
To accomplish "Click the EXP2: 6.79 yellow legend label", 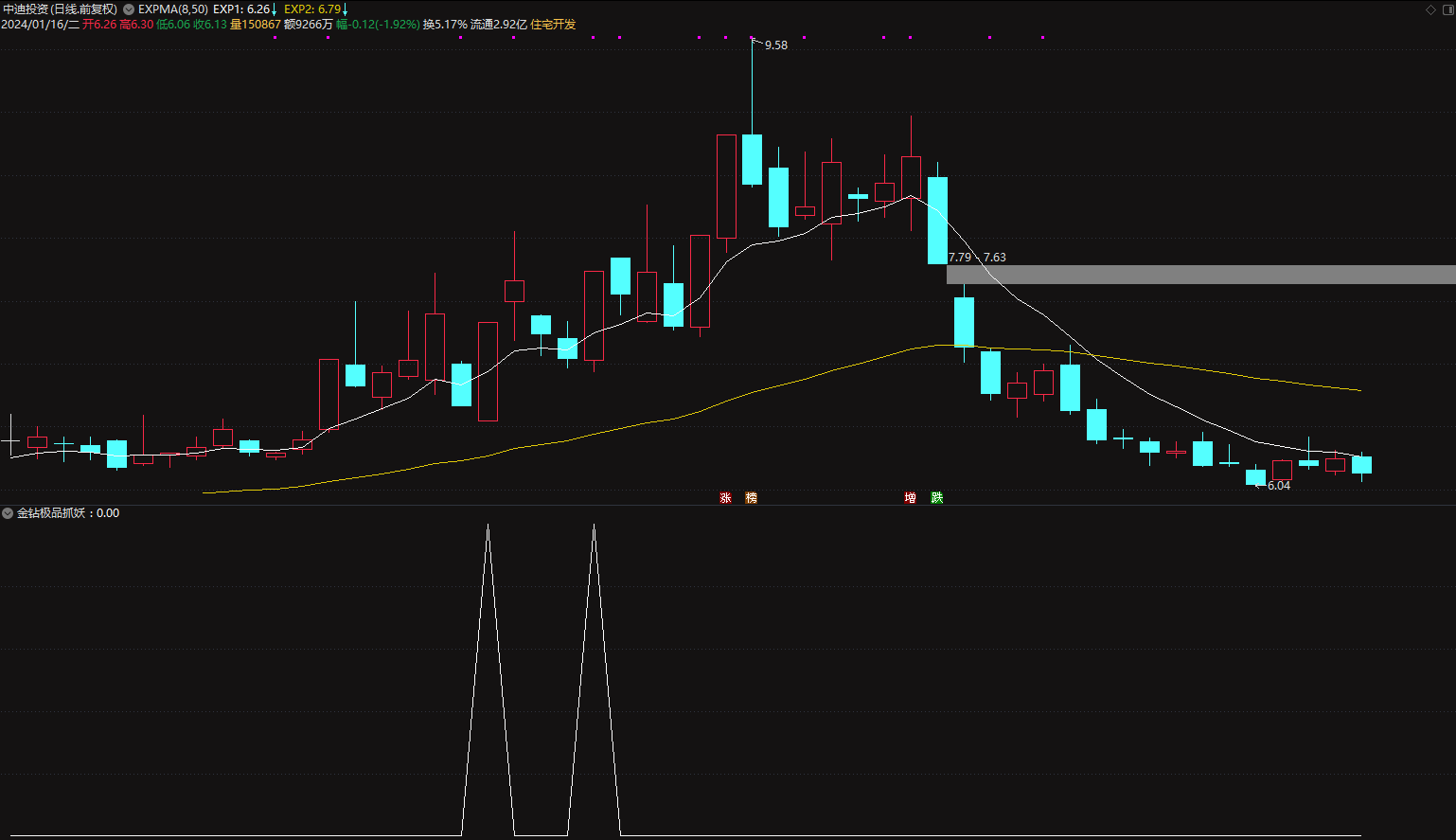I will click(312, 9).
